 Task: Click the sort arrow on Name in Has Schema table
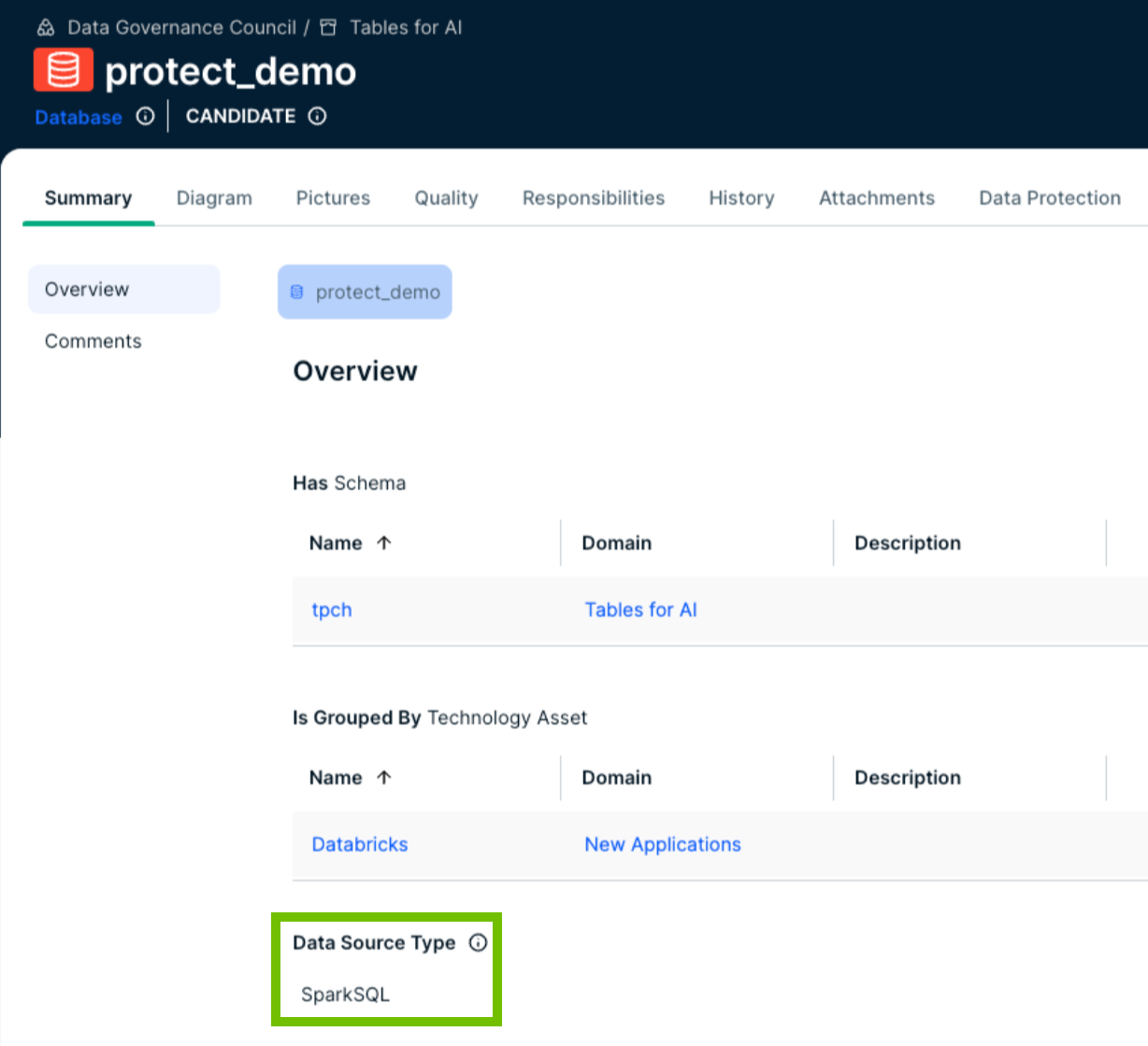pos(384,542)
